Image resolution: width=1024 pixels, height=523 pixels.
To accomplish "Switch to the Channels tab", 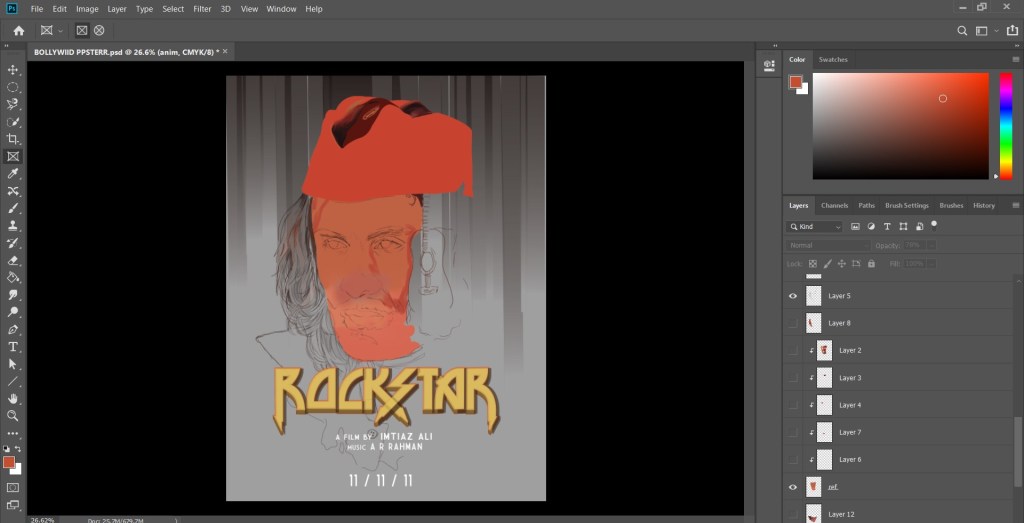I will point(834,205).
